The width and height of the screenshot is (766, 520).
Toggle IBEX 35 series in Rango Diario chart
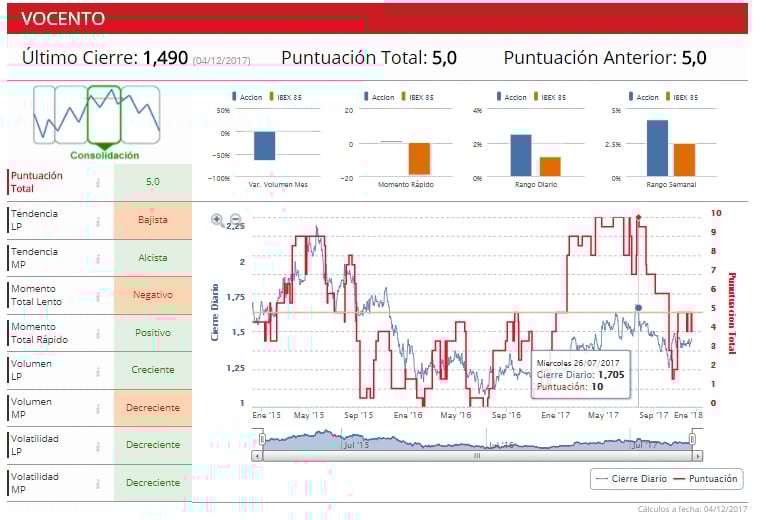click(x=550, y=97)
